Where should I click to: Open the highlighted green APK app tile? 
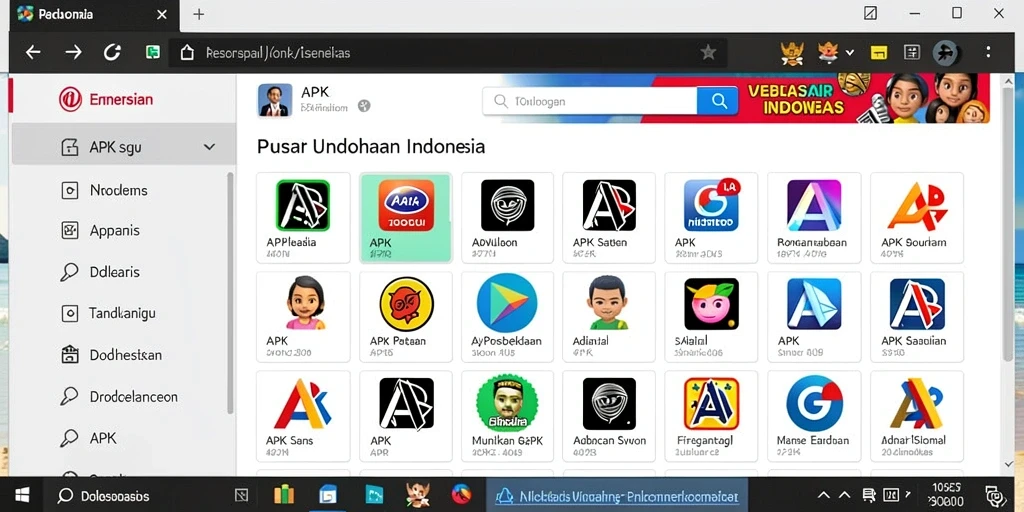tap(406, 217)
